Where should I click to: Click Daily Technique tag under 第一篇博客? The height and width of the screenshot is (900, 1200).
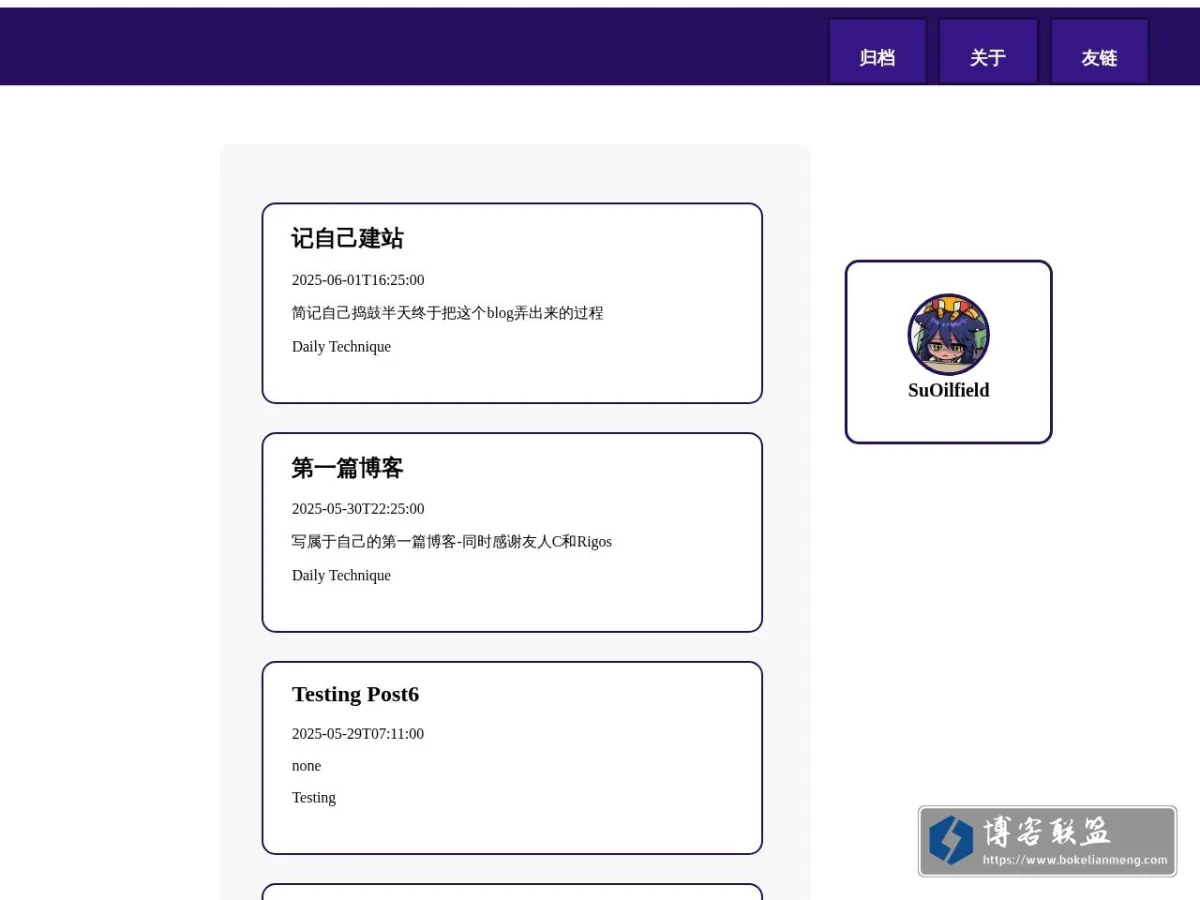pyautogui.click(x=341, y=576)
